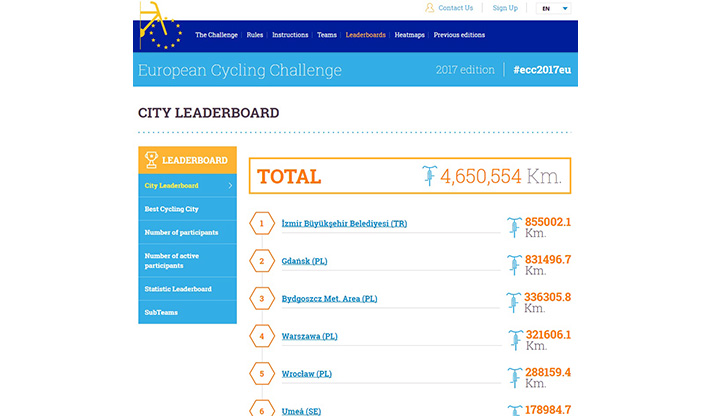Open the EN language dropdown
This screenshot has width=712, height=416.
[555, 8]
